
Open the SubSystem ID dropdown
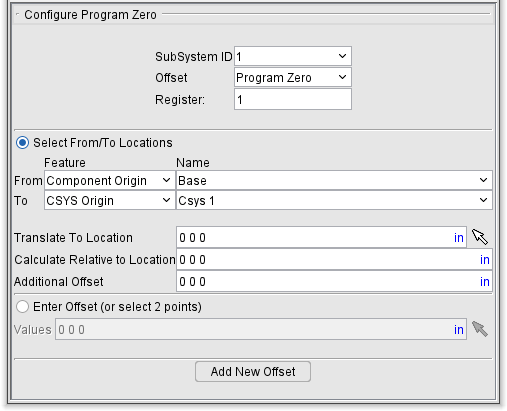pyautogui.click(x=293, y=56)
